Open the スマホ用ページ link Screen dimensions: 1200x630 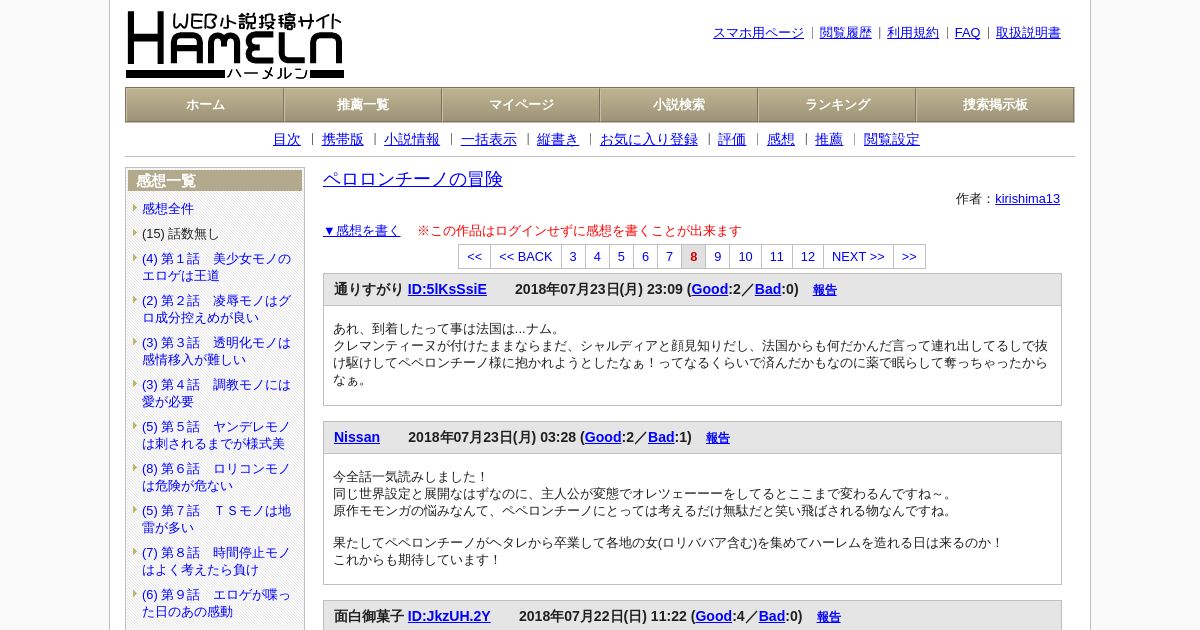[758, 33]
